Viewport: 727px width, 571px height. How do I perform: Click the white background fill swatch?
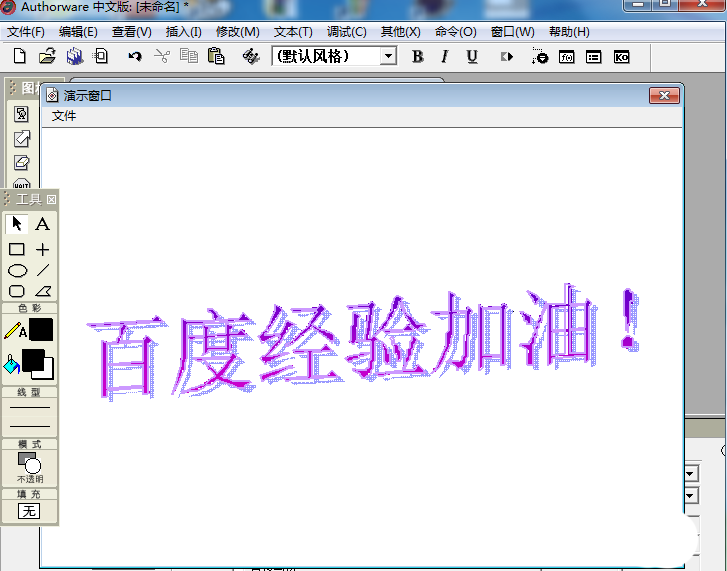pyautogui.click(x=48, y=370)
